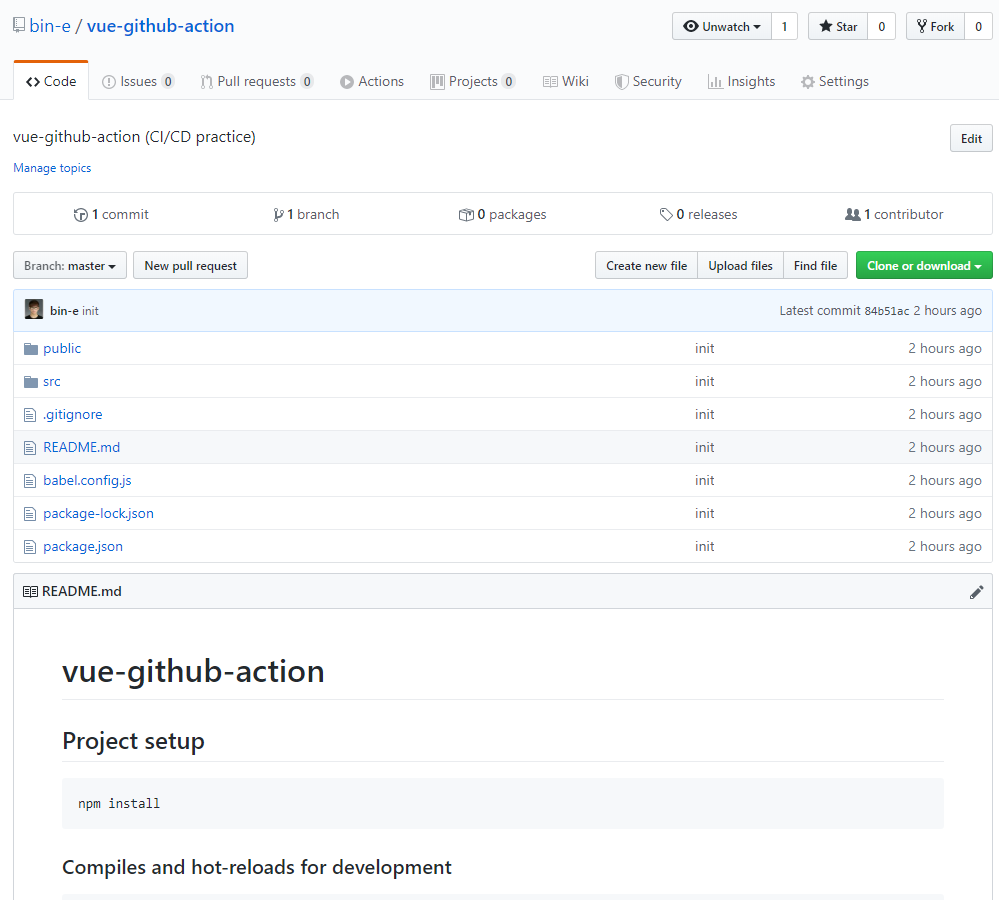The image size is (999, 900).
Task: Click the public folder icon
Action: (31, 348)
